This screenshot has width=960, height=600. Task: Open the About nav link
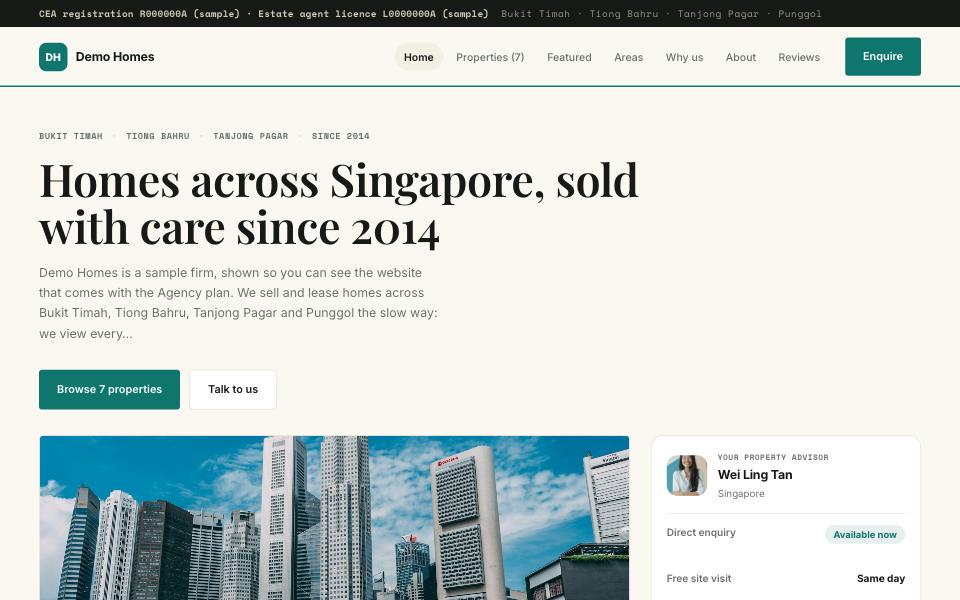741,57
